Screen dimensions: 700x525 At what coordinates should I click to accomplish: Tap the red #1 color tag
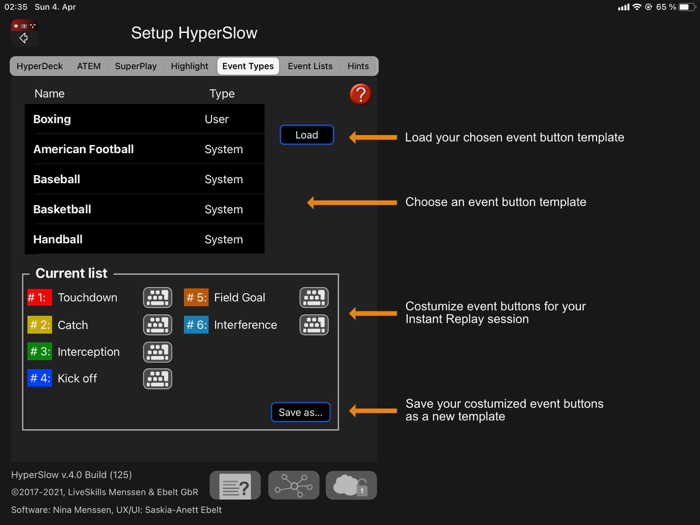pos(39,297)
